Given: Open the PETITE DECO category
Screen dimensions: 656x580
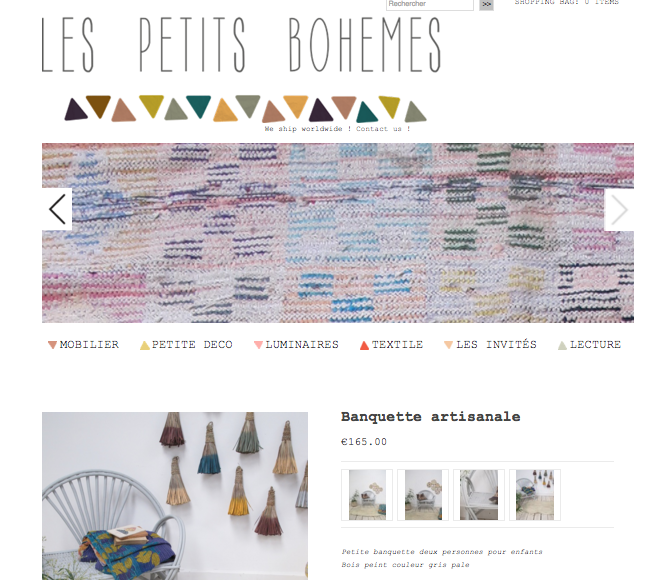Looking at the screenshot, I should 192,345.
